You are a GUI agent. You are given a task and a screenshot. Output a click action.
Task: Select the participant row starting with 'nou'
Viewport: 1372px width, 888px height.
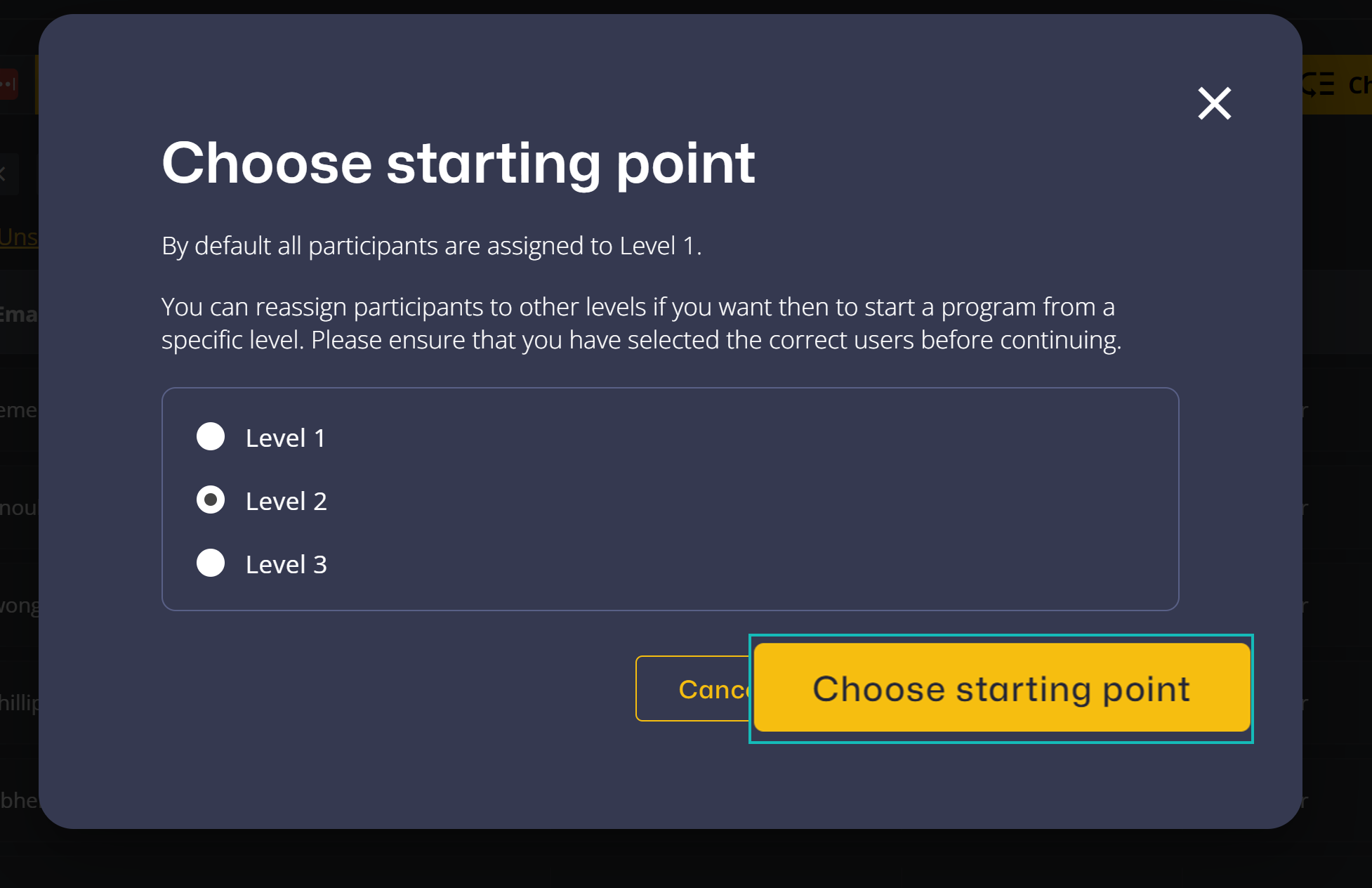point(18,507)
